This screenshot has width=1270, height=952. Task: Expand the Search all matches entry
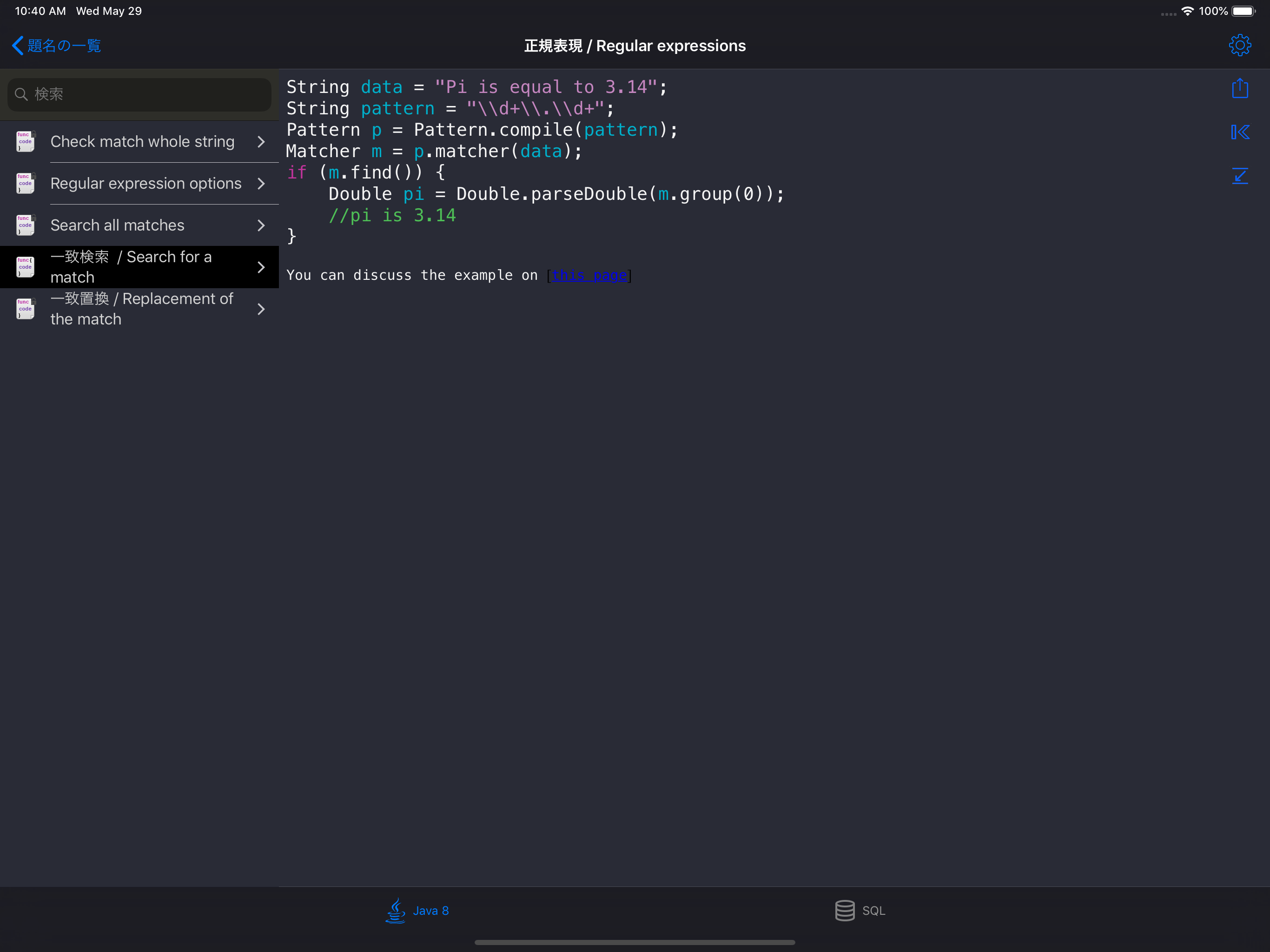[261, 225]
